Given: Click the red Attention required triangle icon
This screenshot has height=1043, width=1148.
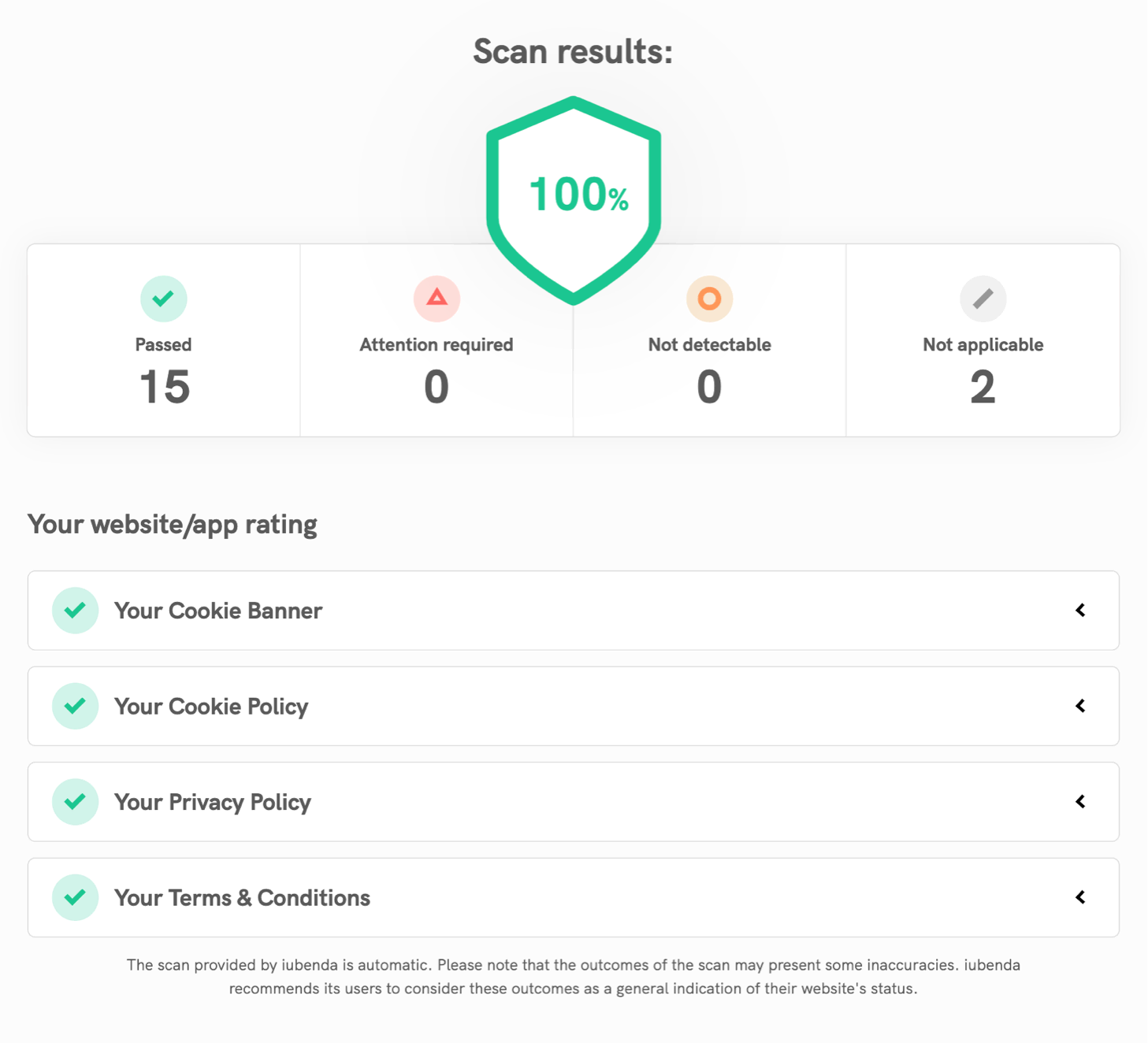Looking at the screenshot, I should [x=437, y=299].
